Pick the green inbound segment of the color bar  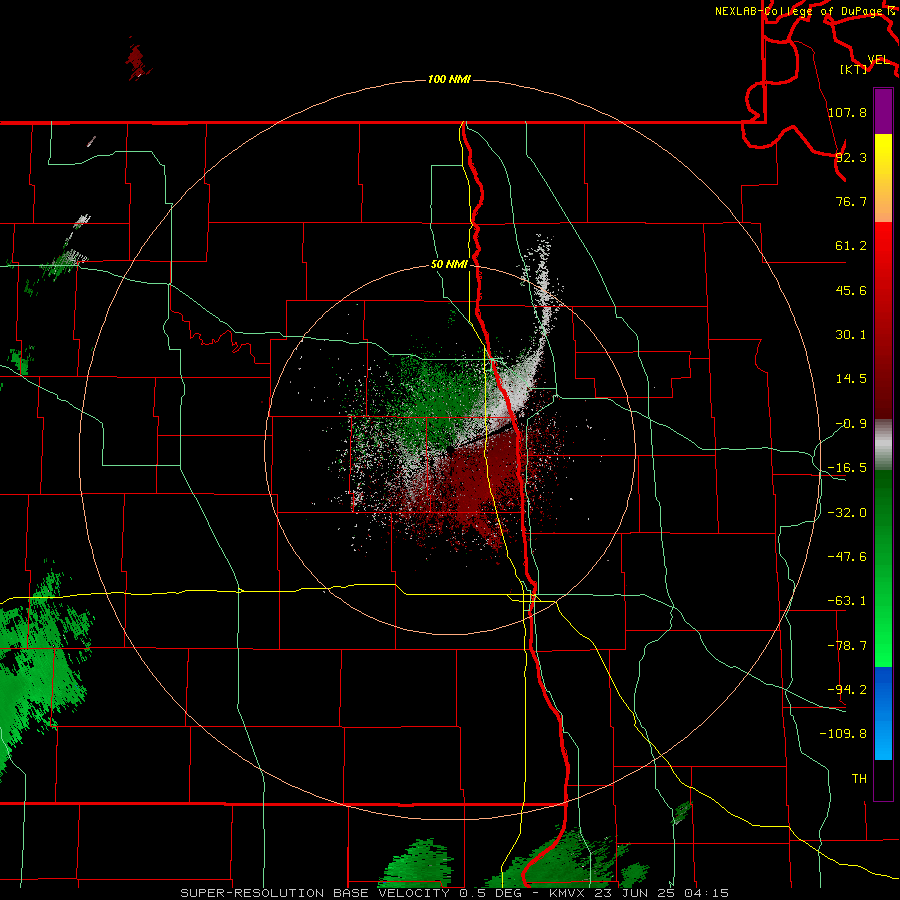tap(883, 568)
